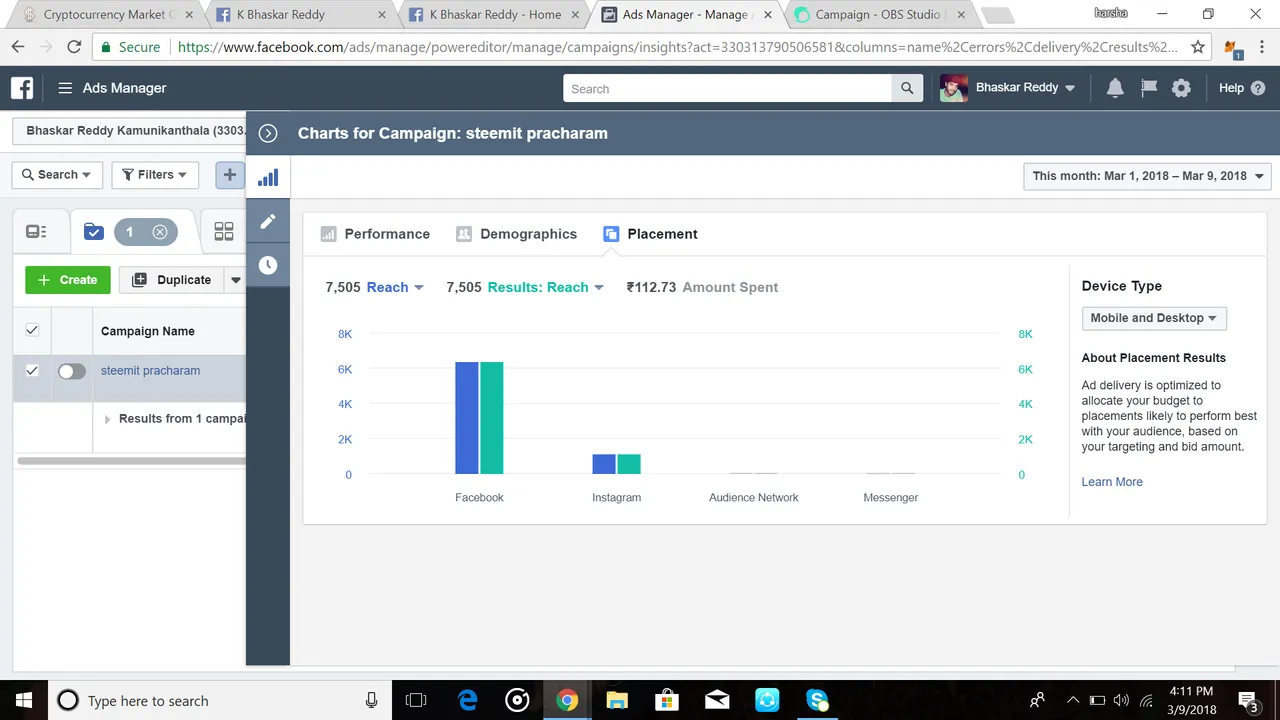Image resolution: width=1280 pixels, height=720 pixels.
Task: Select the ad sets grid tab icon
Action: click(224, 232)
